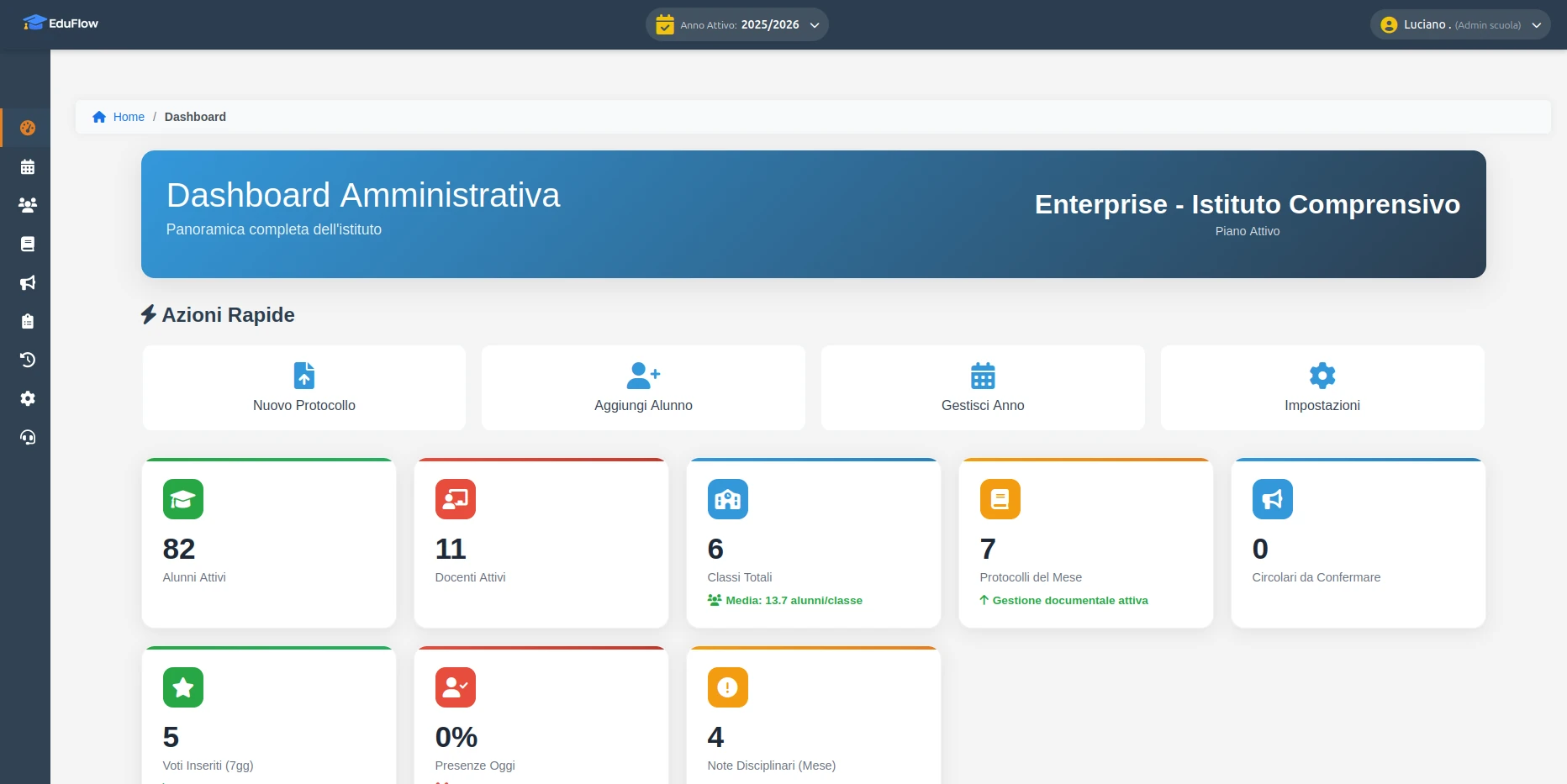Click the green star Voti Inseriti icon
This screenshot has width=1567, height=784.
(183, 687)
